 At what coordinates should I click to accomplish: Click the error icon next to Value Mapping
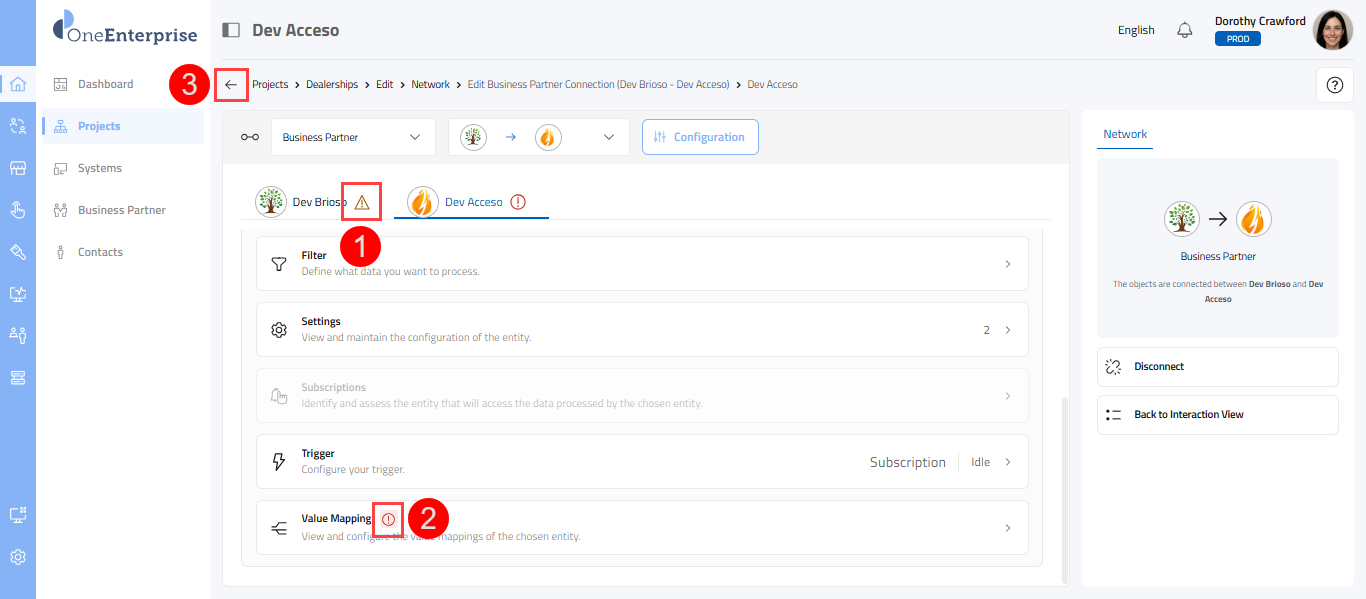click(x=388, y=519)
